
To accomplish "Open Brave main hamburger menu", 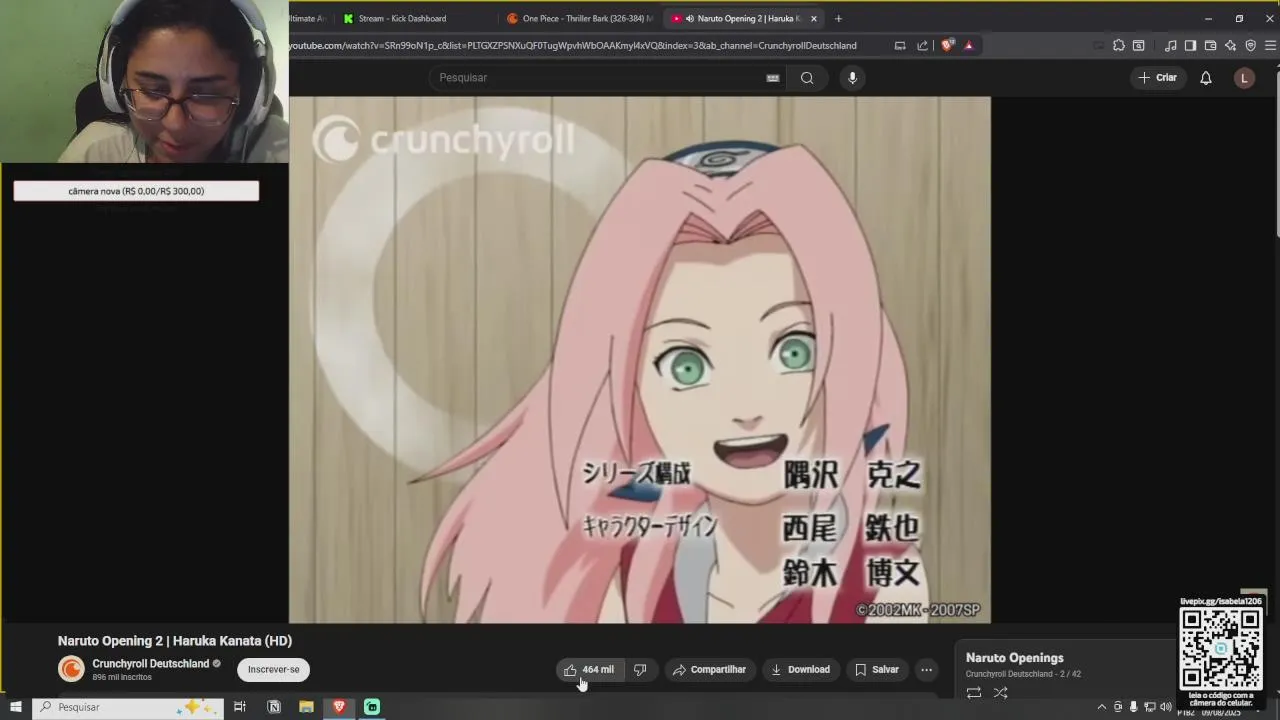I will pyautogui.click(x=1271, y=45).
